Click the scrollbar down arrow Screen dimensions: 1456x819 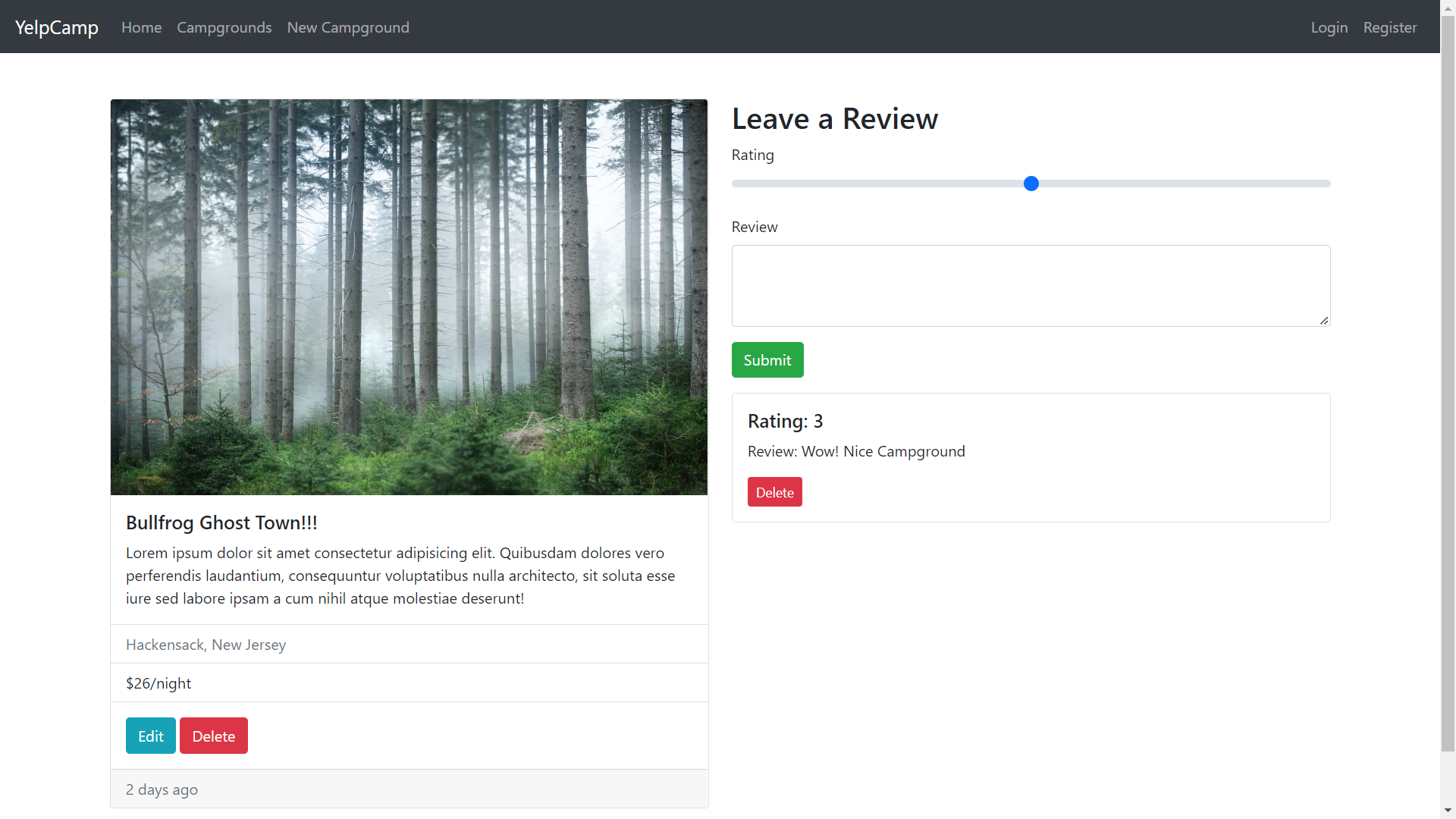pyautogui.click(x=1448, y=811)
